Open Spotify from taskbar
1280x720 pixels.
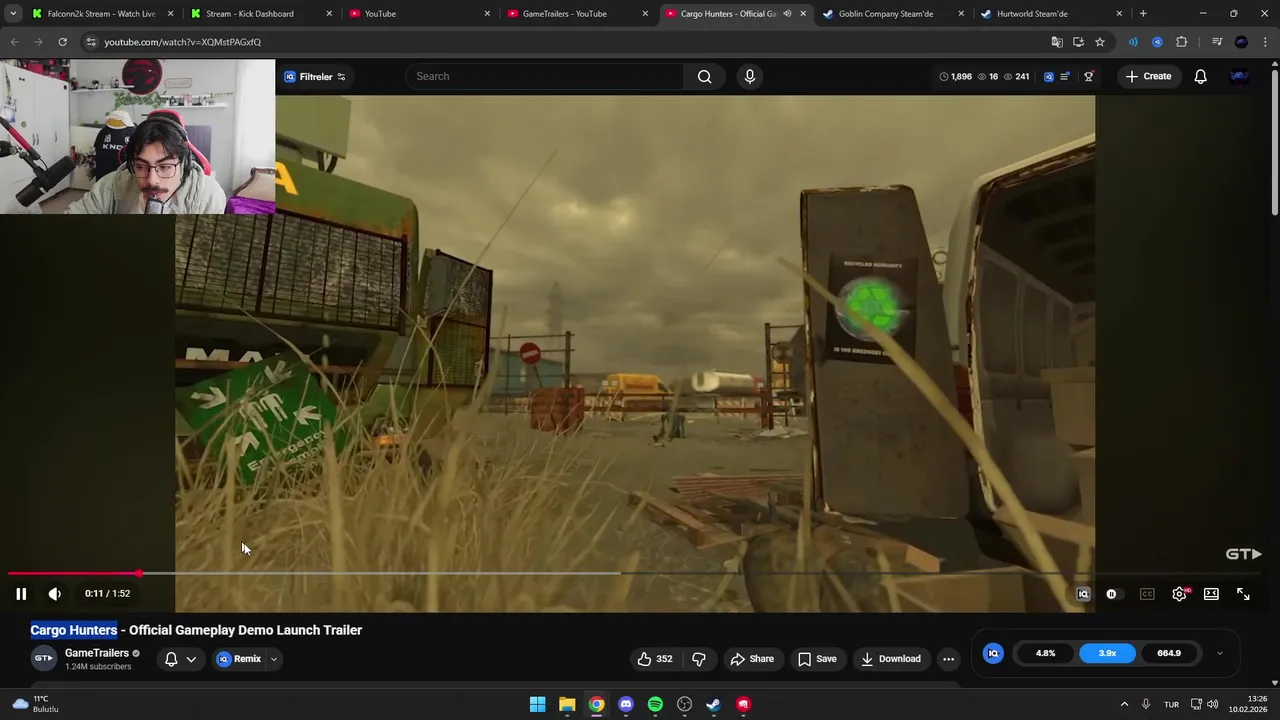point(655,704)
